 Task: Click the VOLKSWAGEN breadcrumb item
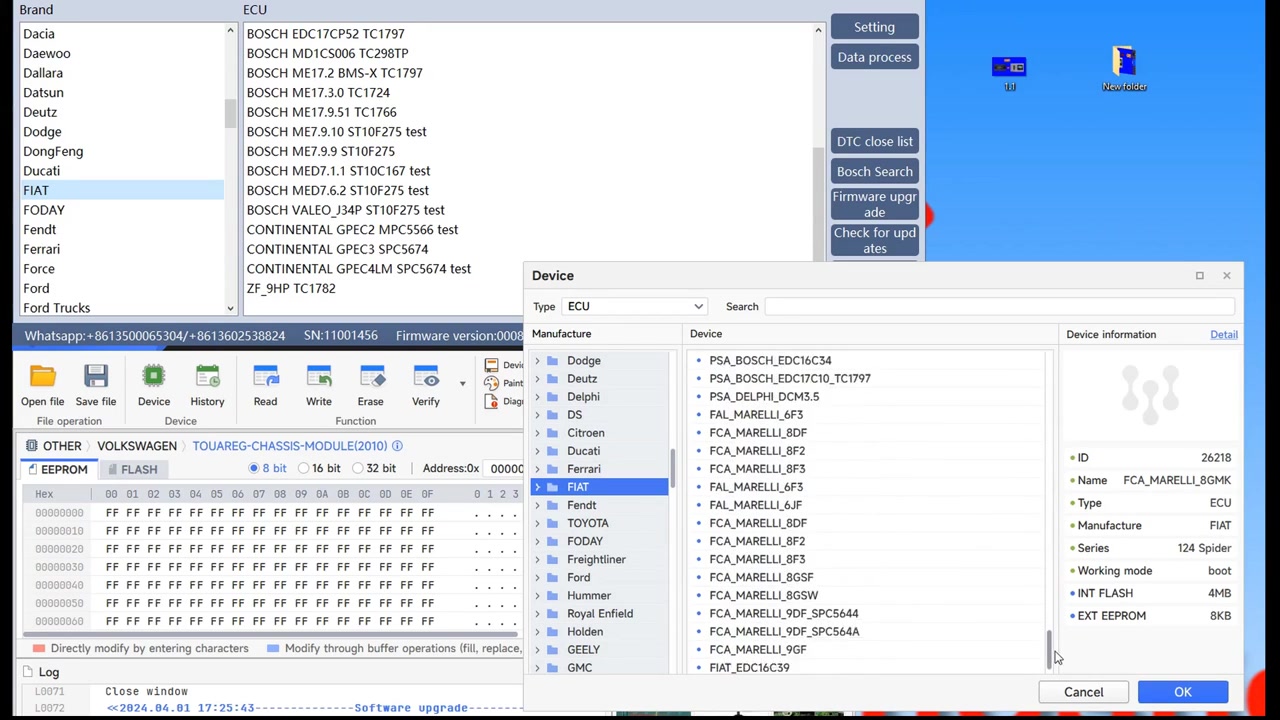137,446
